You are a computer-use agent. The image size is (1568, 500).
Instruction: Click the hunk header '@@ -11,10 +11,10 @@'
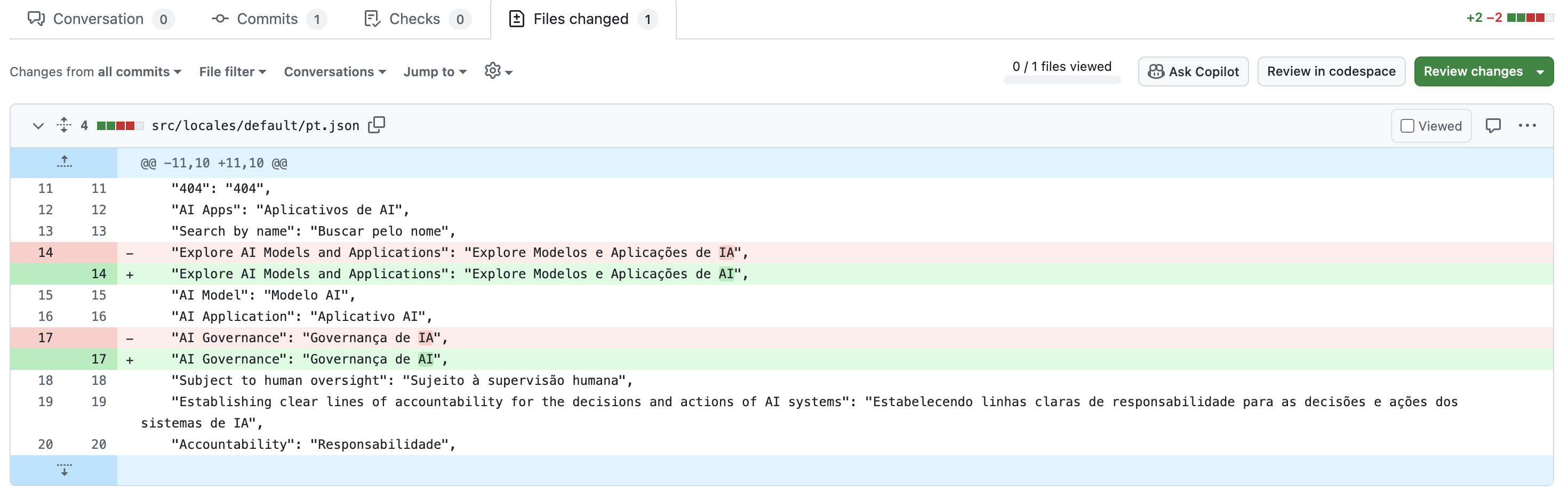(214, 163)
